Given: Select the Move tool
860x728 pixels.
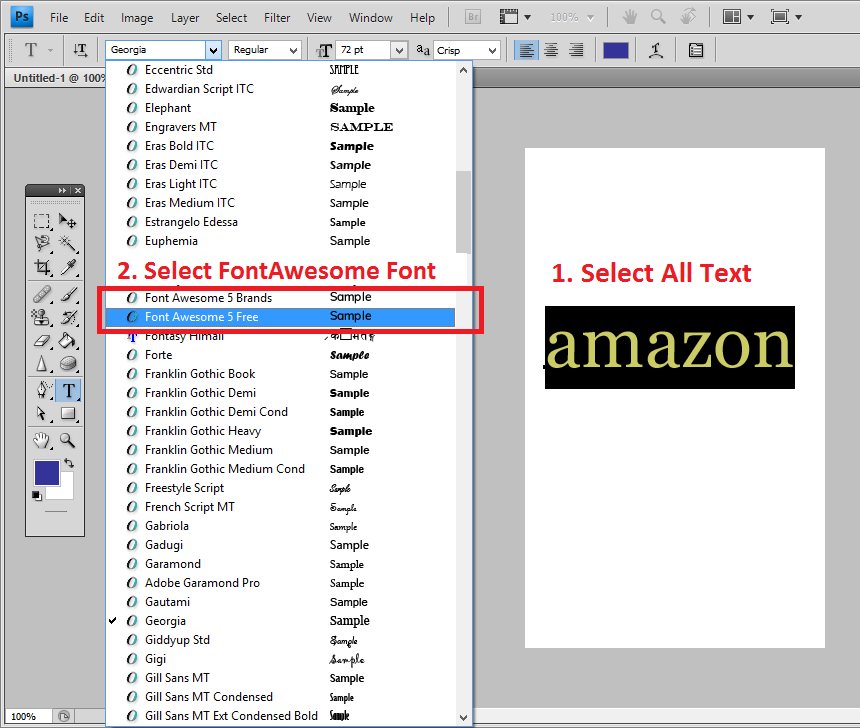Looking at the screenshot, I should point(68,221).
